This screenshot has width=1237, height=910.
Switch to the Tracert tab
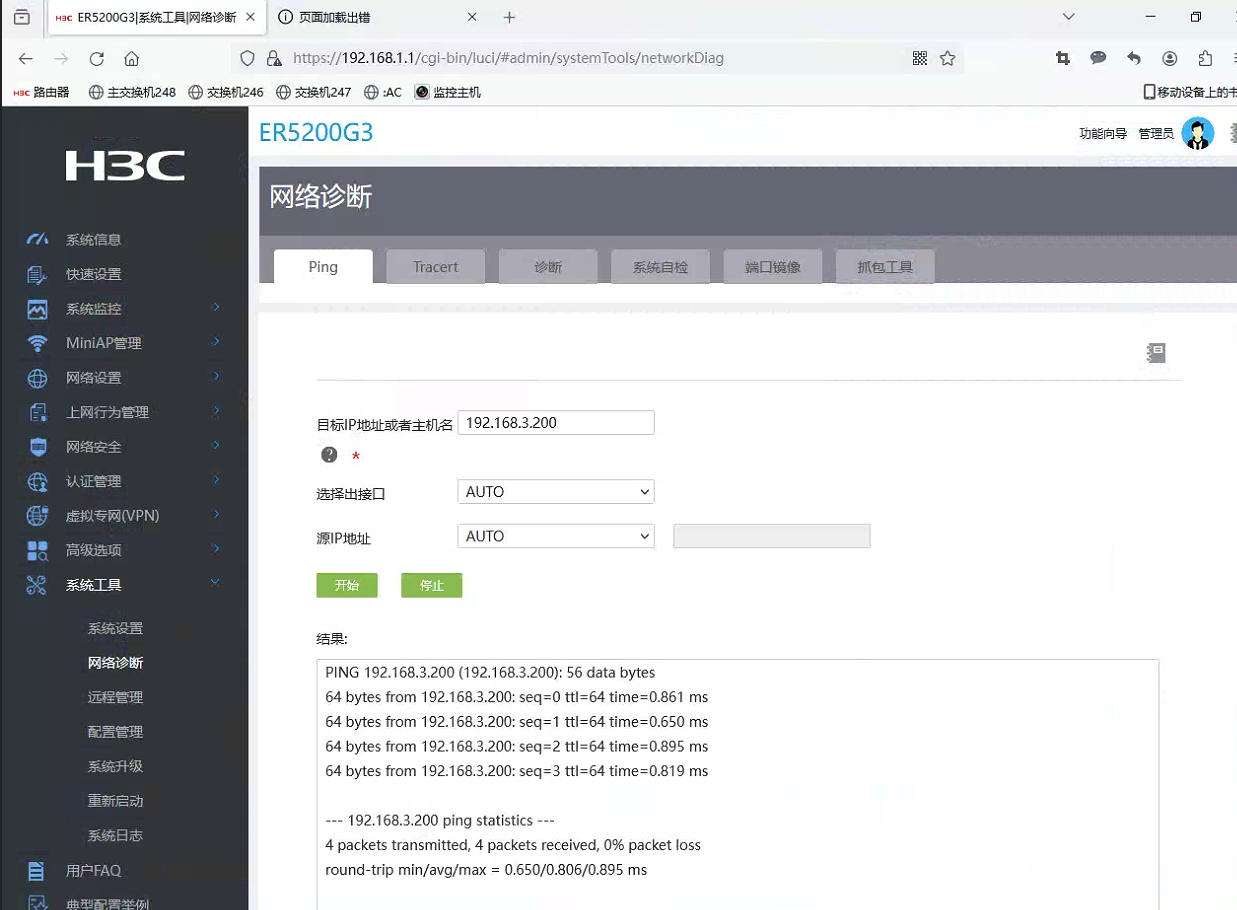point(436,267)
